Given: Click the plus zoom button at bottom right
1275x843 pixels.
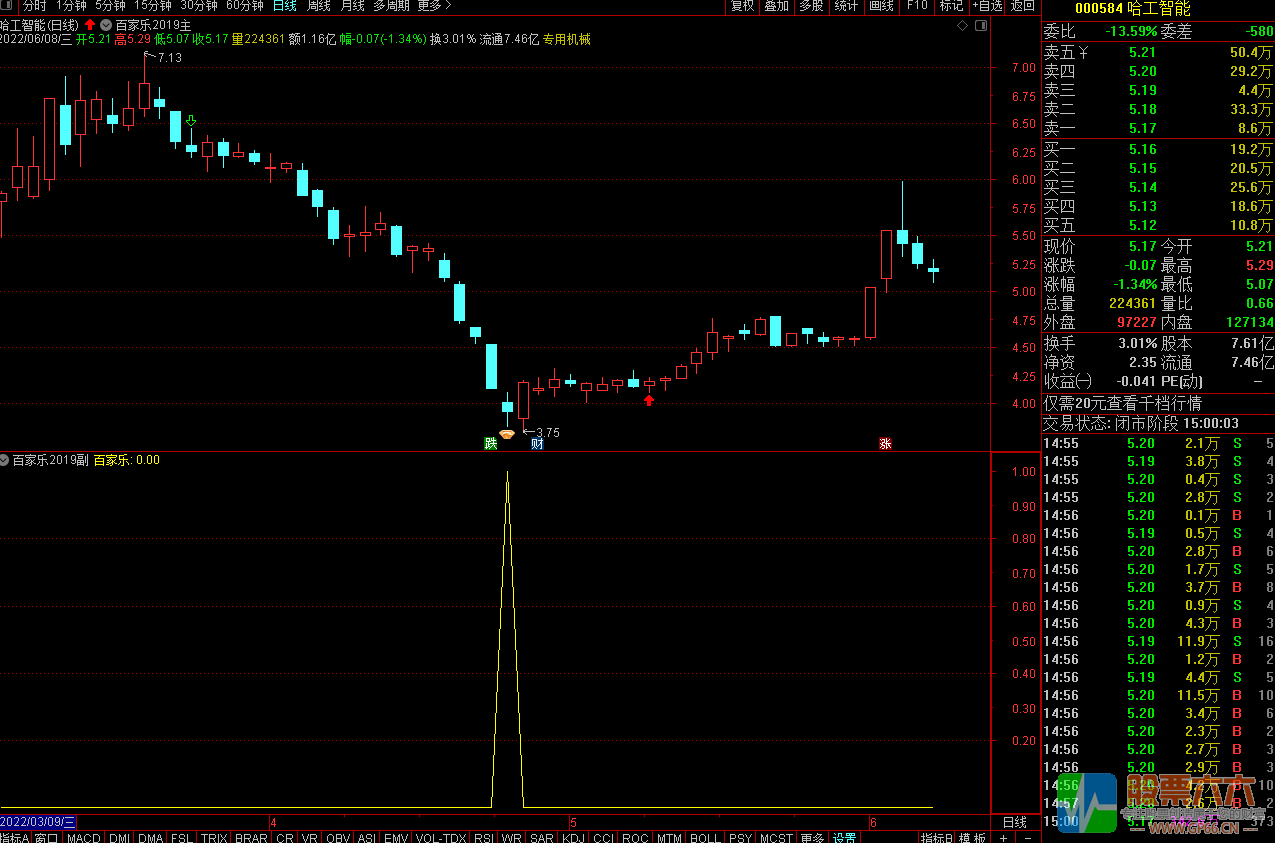Looking at the screenshot, I should (x=1003, y=837).
